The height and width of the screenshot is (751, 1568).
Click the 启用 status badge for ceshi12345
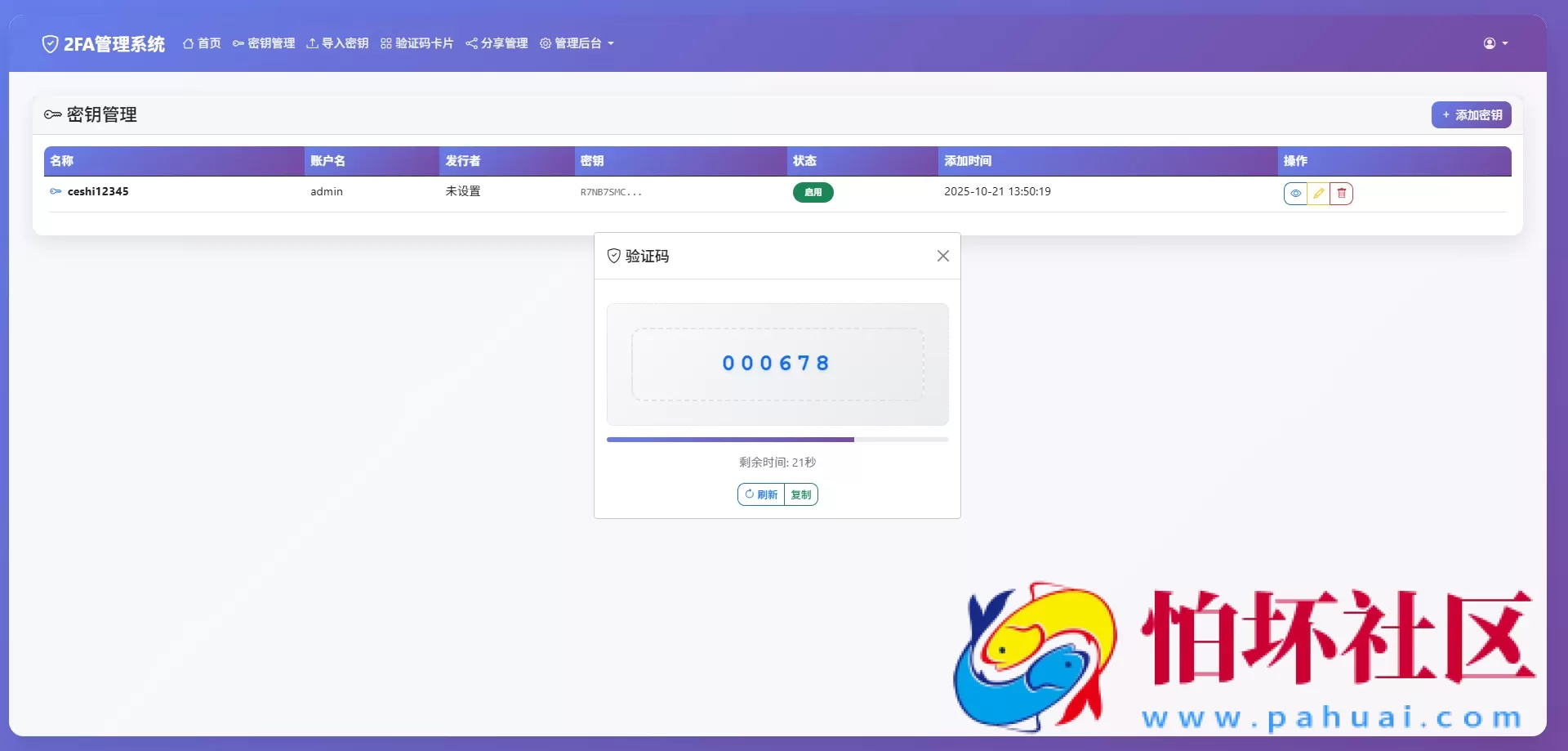tap(813, 193)
